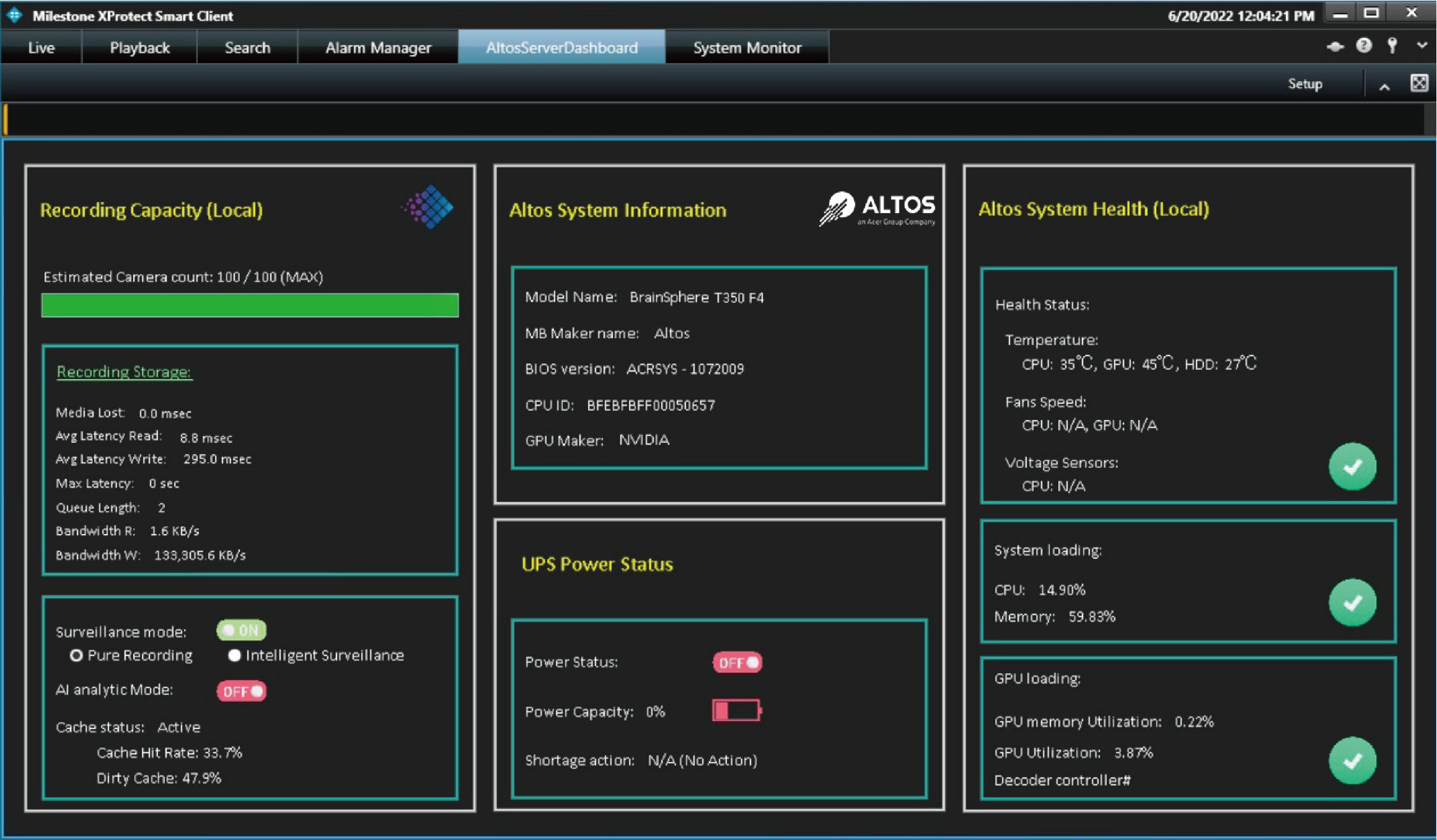Click Cache status Active text
1437x840 pixels.
tap(128, 727)
